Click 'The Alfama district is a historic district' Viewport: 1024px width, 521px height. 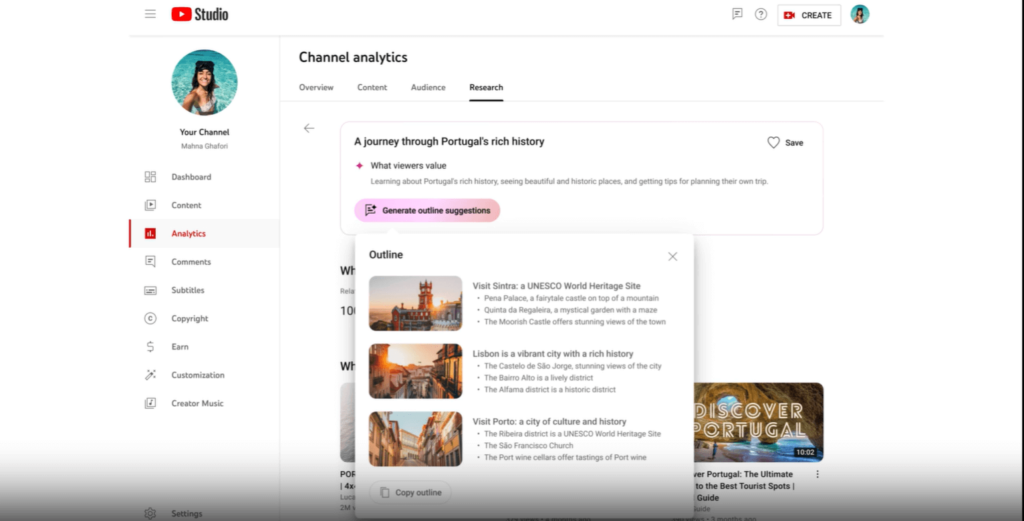(x=550, y=390)
